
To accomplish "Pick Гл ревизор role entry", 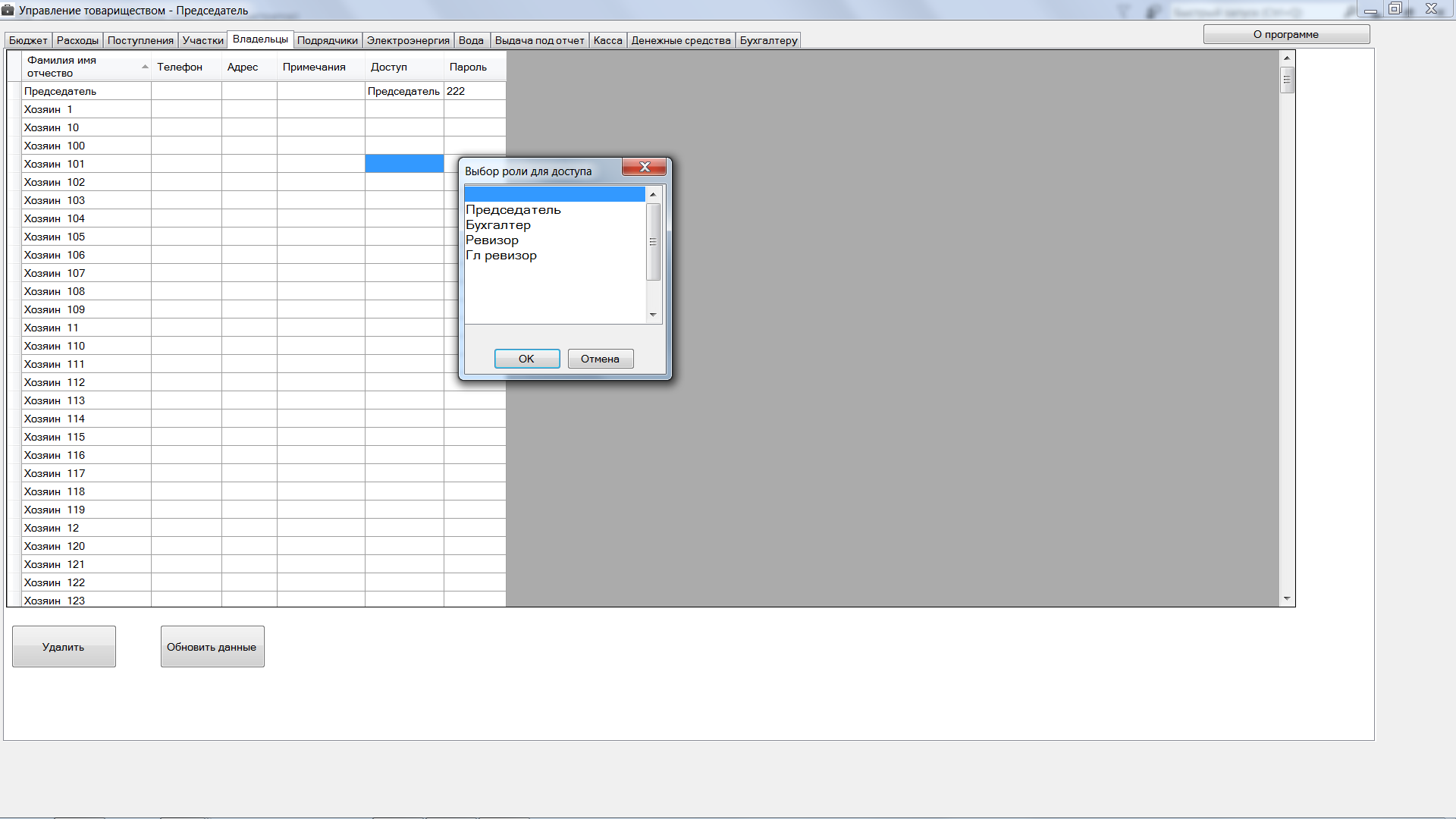I will click(x=501, y=256).
